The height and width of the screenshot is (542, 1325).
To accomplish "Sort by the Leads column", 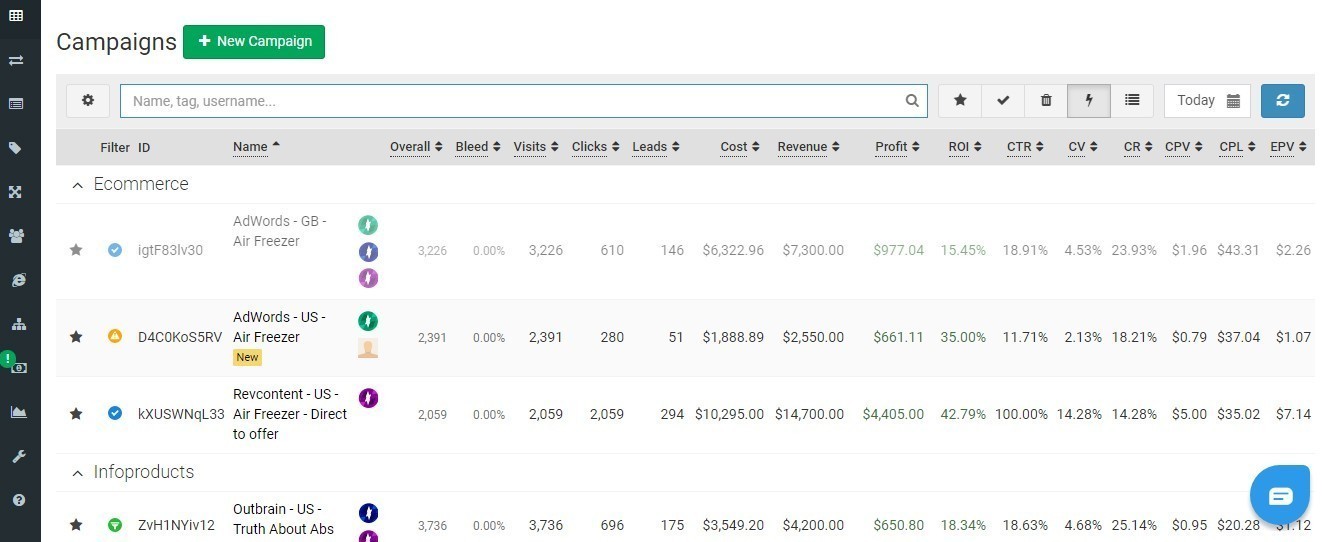I will pyautogui.click(x=656, y=147).
